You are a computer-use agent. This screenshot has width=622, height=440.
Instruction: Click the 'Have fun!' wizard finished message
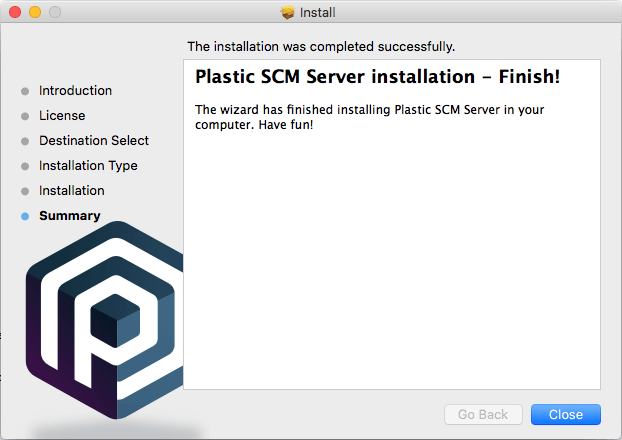(369, 117)
